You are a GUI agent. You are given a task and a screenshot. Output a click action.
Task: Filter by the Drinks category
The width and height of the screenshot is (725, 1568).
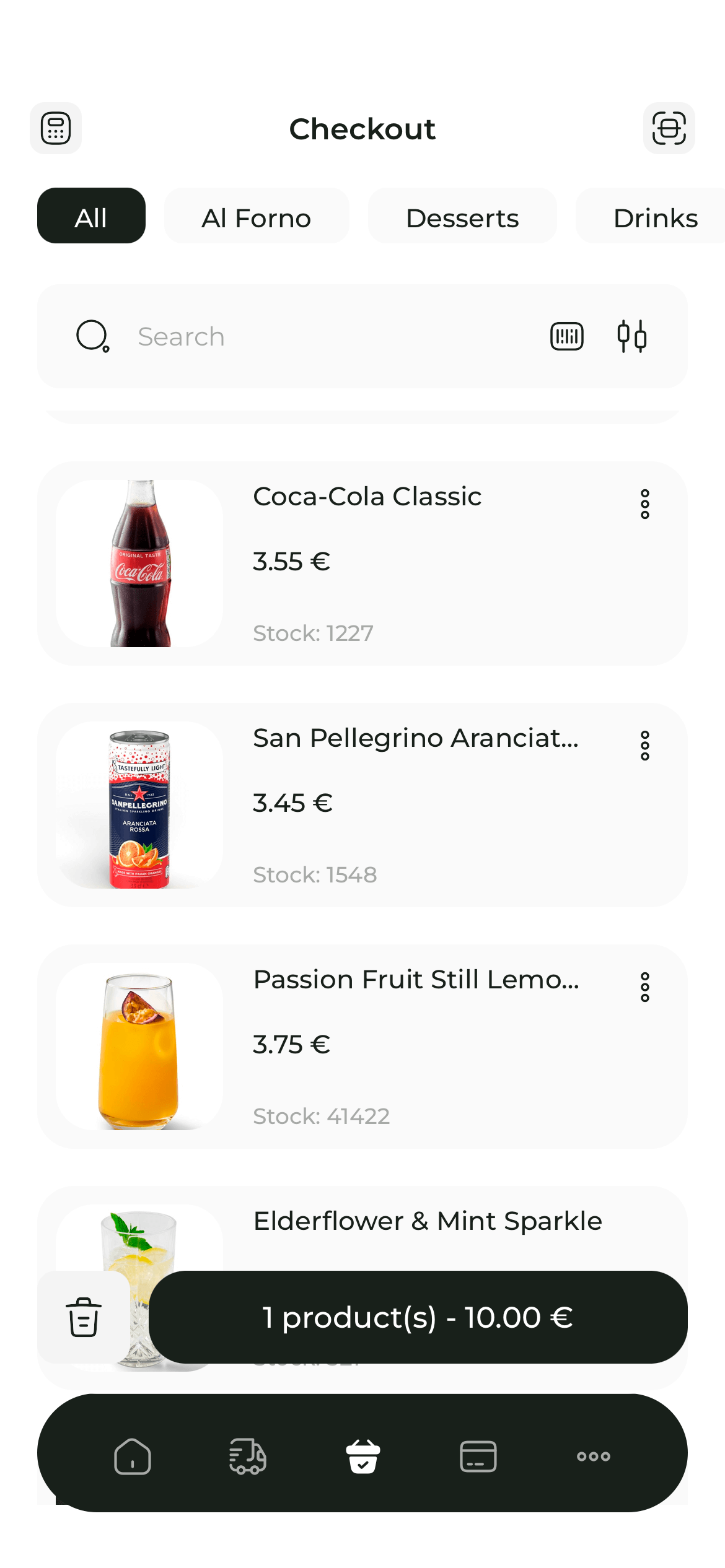[655, 216]
